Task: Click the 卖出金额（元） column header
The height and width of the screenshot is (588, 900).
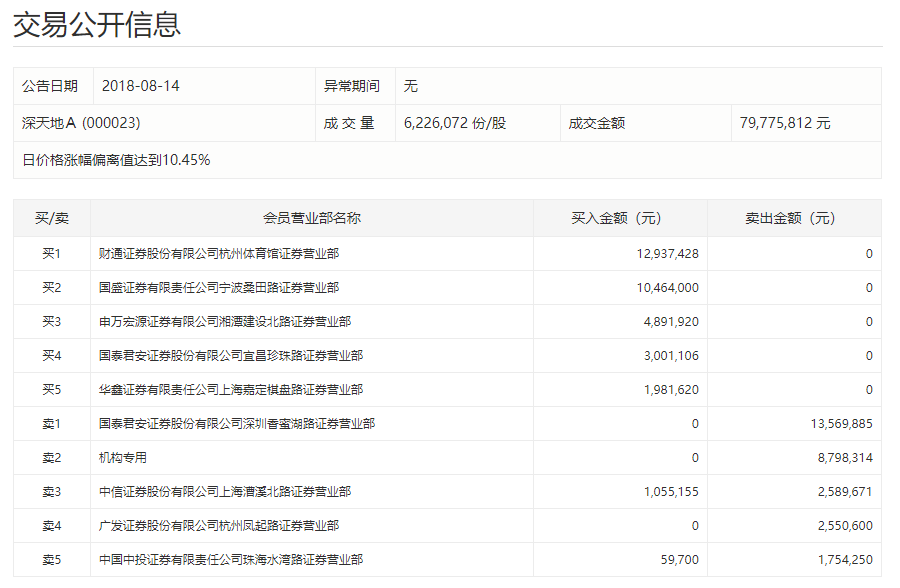Action: [794, 218]
